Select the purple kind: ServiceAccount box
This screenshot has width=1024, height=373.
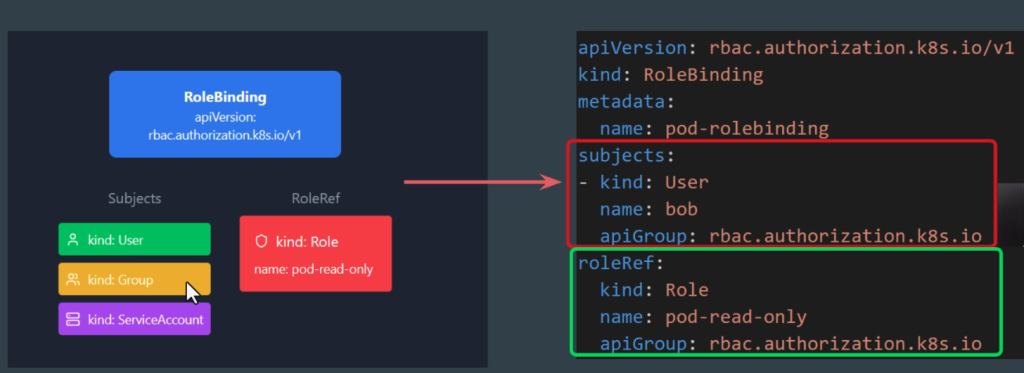click(x=135, y=319)
